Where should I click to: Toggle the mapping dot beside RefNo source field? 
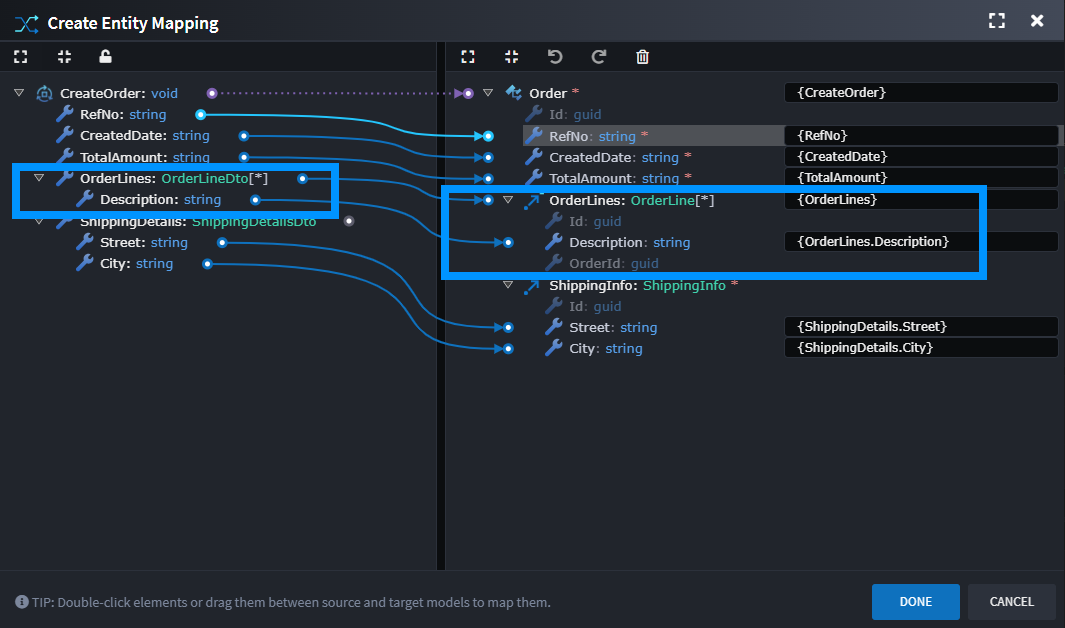click(x=200, y=114)
